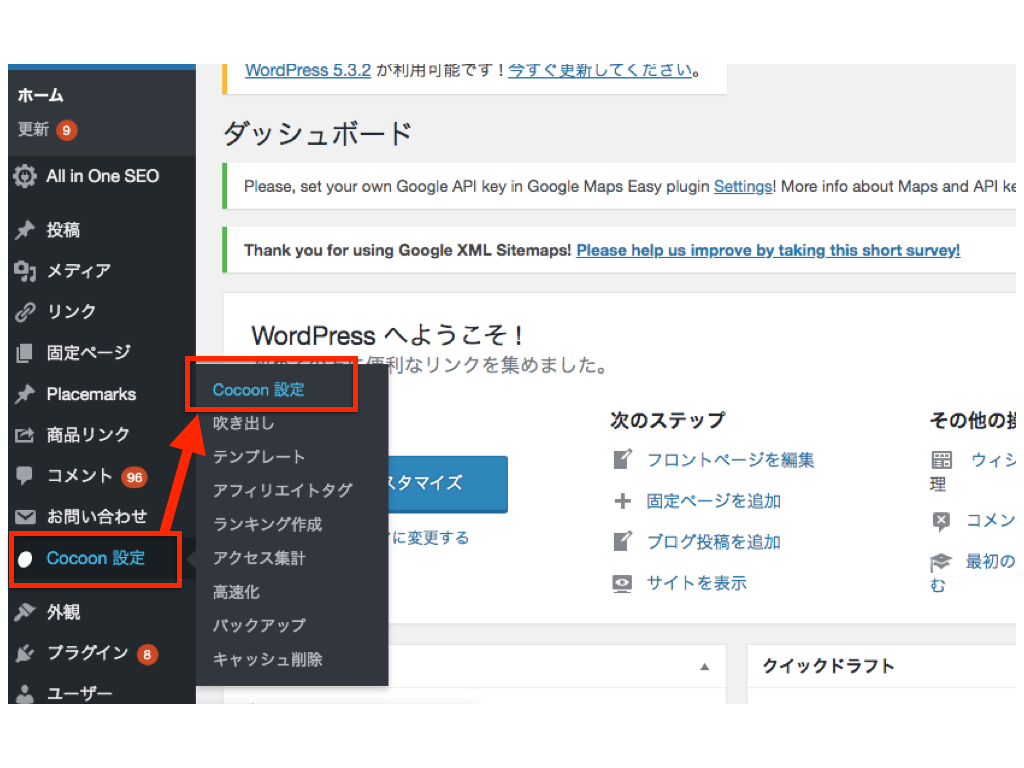Image resolution: width=1024 pixels, height=768 pixels.
Task: Click the pushpin icon beside 投稿
Action: [x=25, y=230]
